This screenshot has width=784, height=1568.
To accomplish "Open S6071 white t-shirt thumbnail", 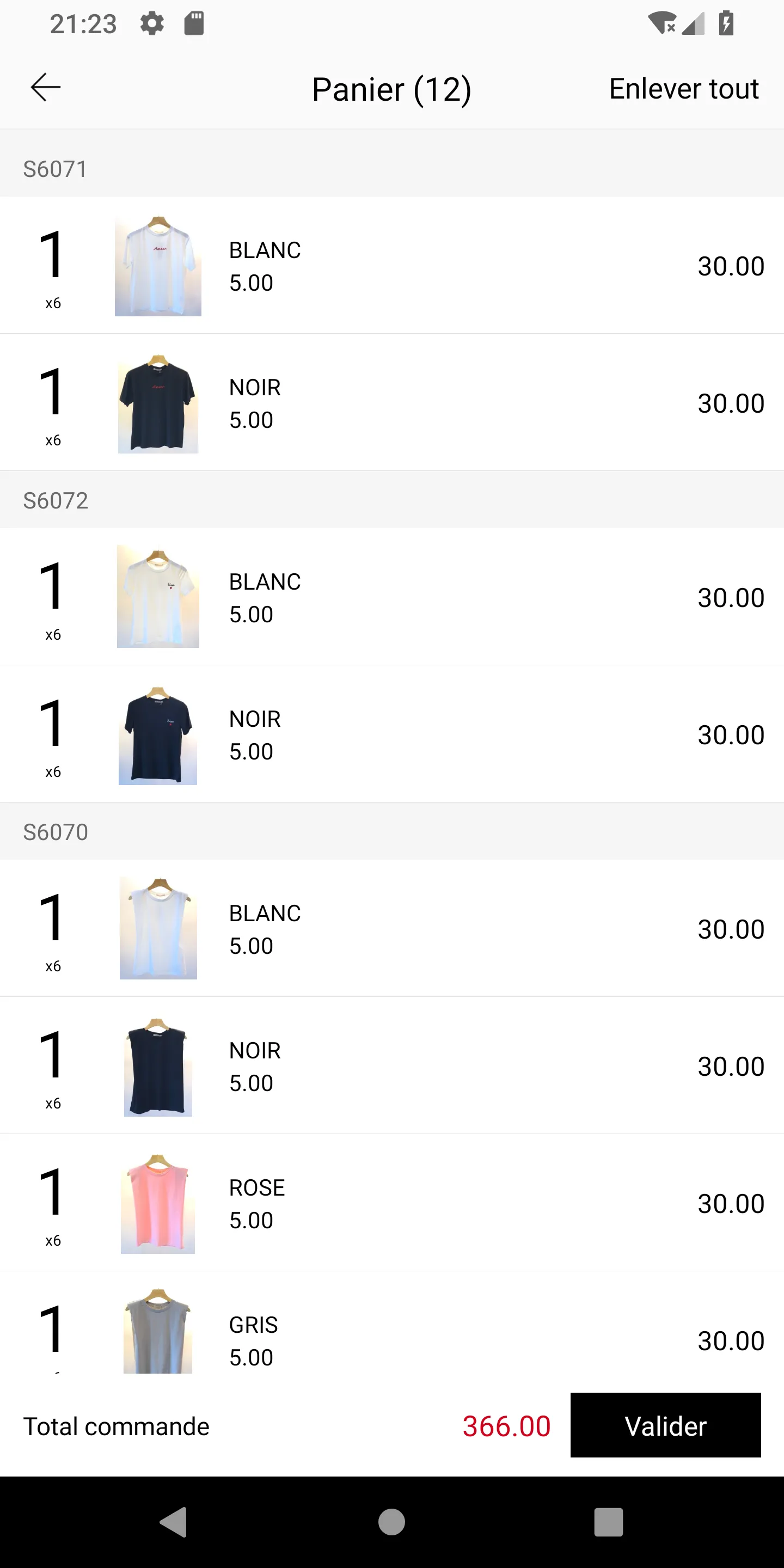I will pyautogui.click(x=158, y=265).
